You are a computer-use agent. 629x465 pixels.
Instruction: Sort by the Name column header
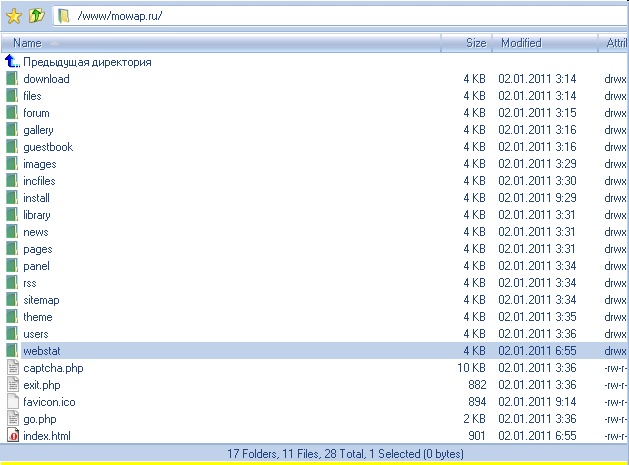click(x=221, y=43)
